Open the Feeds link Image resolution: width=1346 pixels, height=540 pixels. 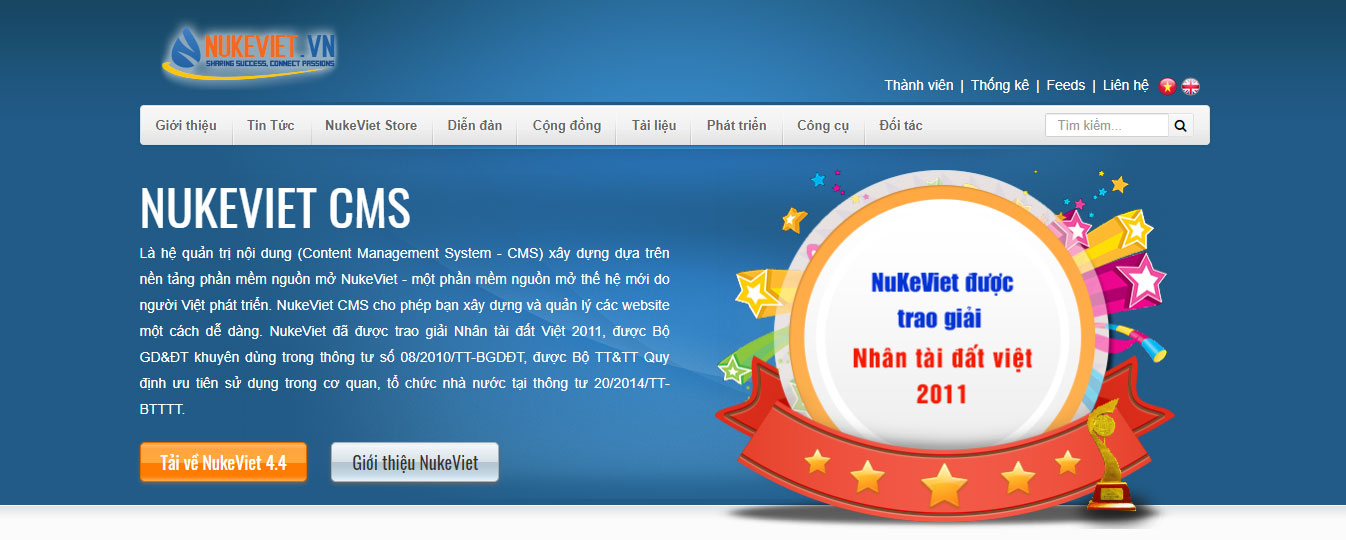click(x=1066, y=85)
